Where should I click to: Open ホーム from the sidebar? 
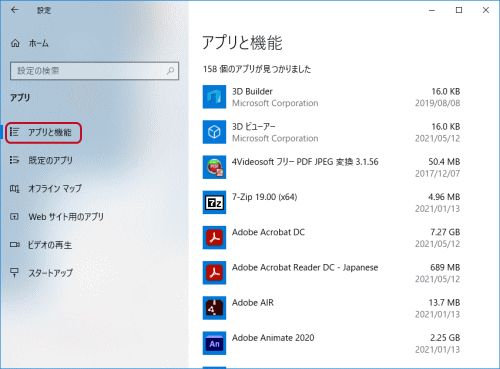39,43
